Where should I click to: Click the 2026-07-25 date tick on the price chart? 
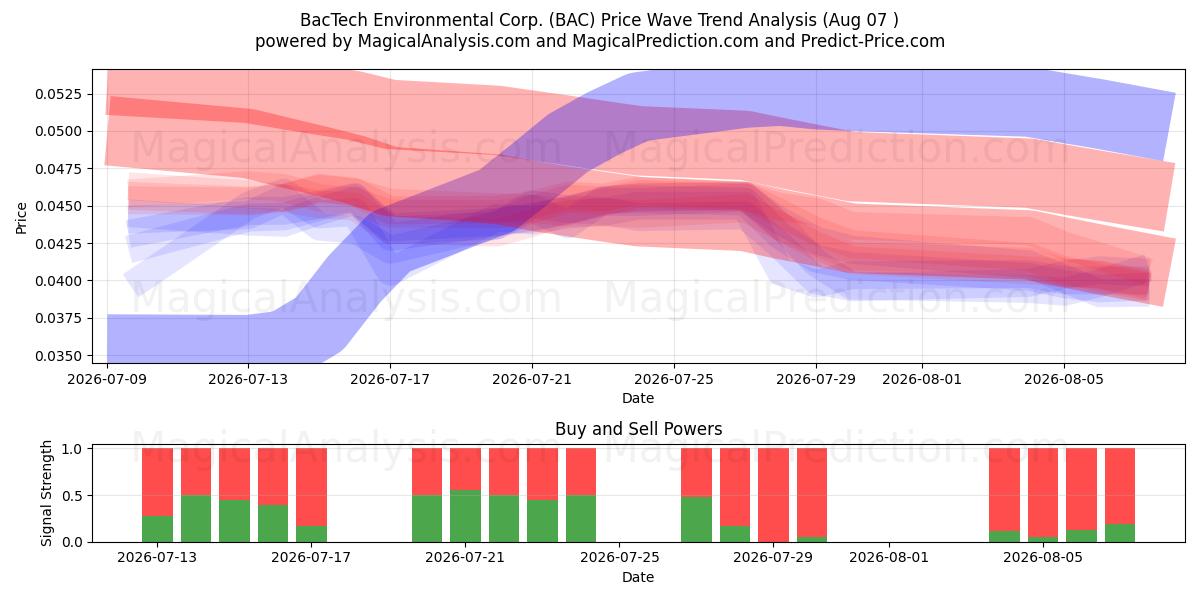click(x=674, y=379)
